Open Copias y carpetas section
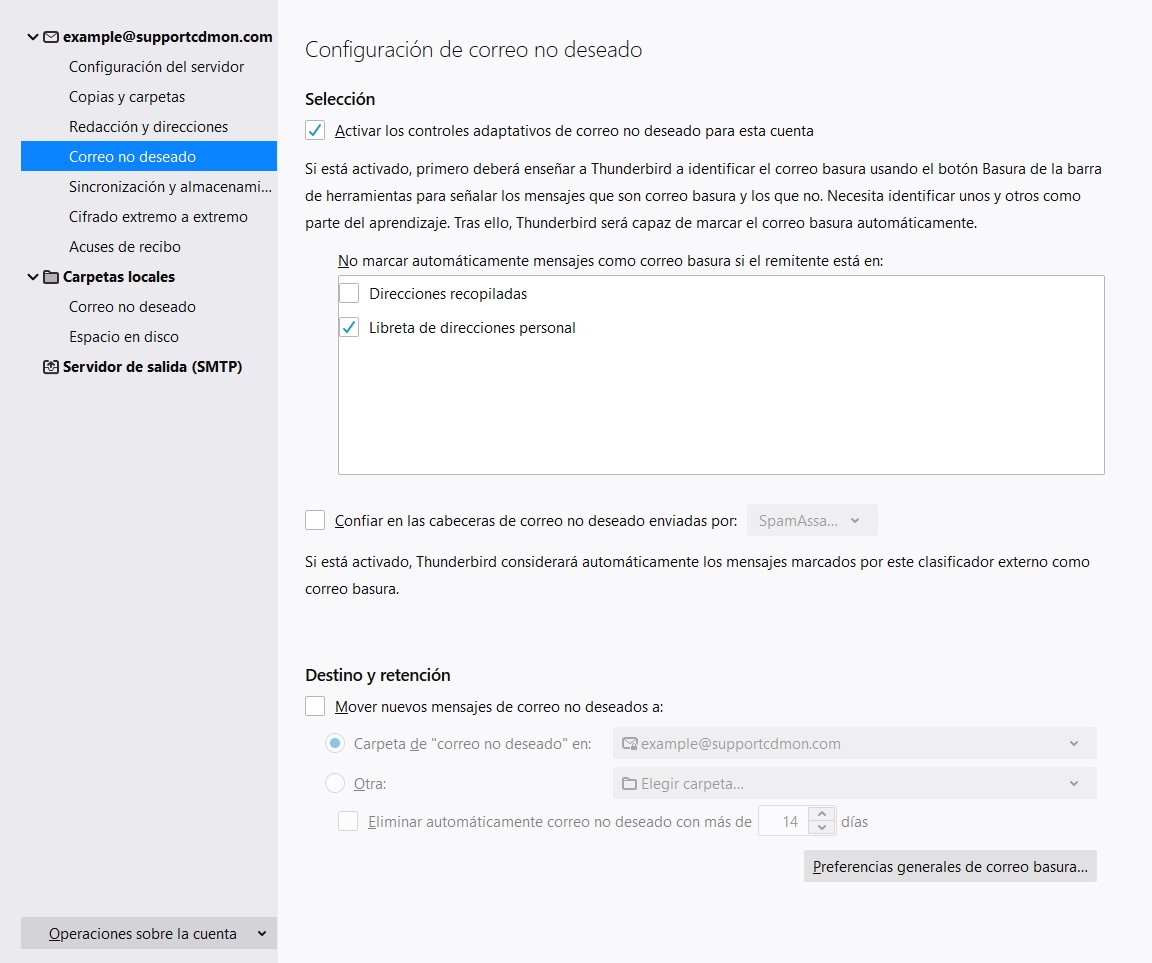1152x963 pixels. [127, 97]
